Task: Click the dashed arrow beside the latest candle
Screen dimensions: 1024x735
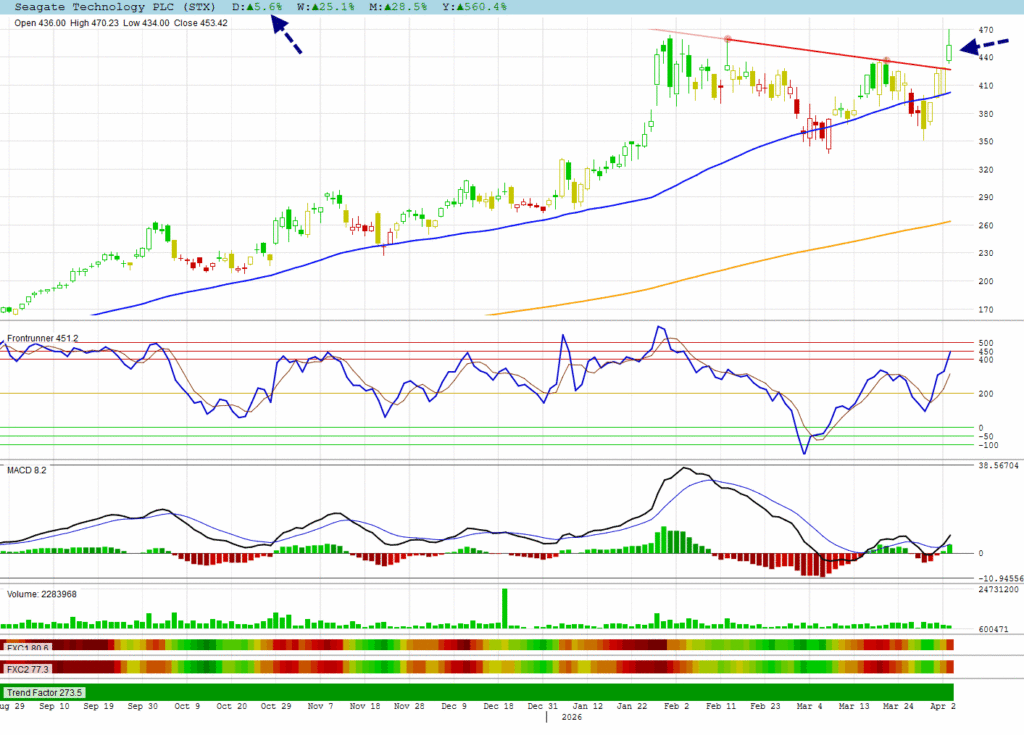Action: (983, 46)
